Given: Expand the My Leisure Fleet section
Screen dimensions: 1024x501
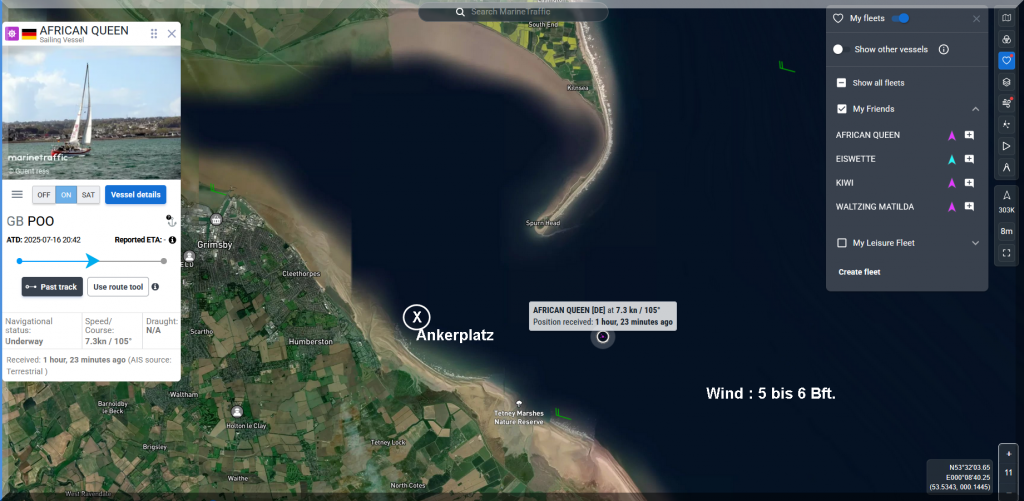Looking at the screenshot, I should pos(975,243).
